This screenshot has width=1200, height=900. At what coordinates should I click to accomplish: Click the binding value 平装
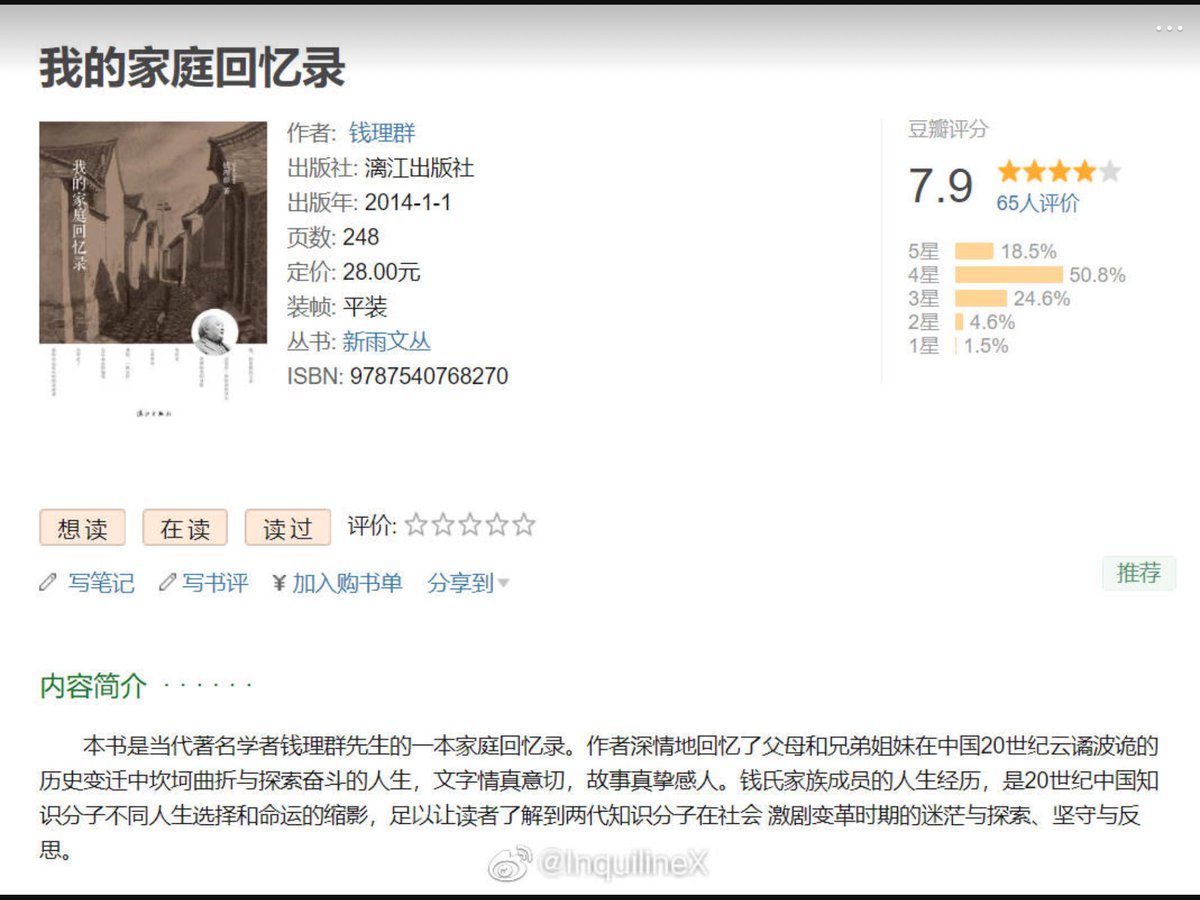pos(365,306)
